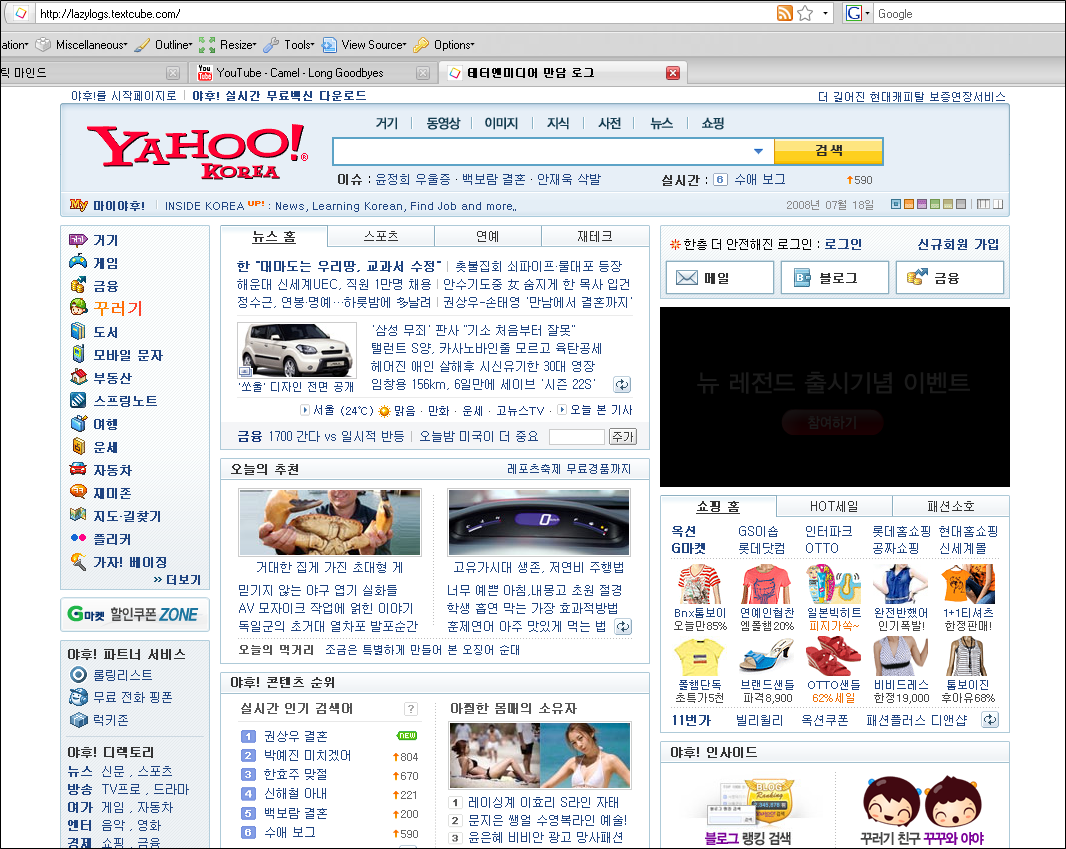Close the active 태터앤미디어 tab
The image size is (1066, 849).
click(x=672, y=73)
